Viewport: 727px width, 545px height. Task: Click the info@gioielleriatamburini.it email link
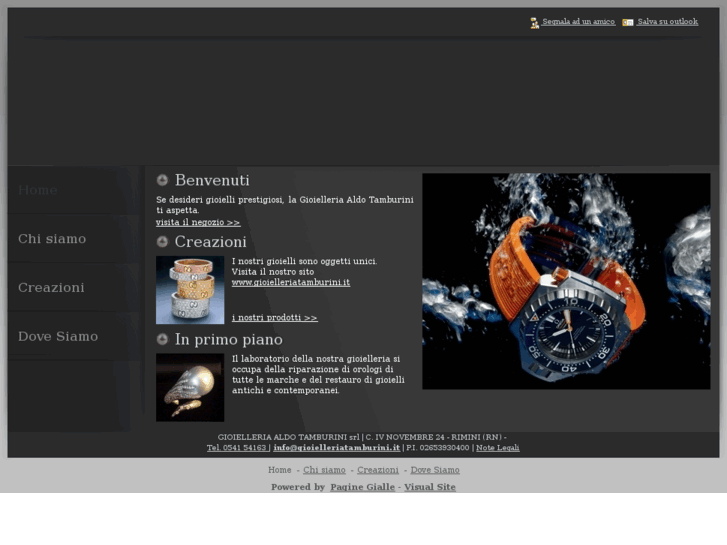[337, 448]
